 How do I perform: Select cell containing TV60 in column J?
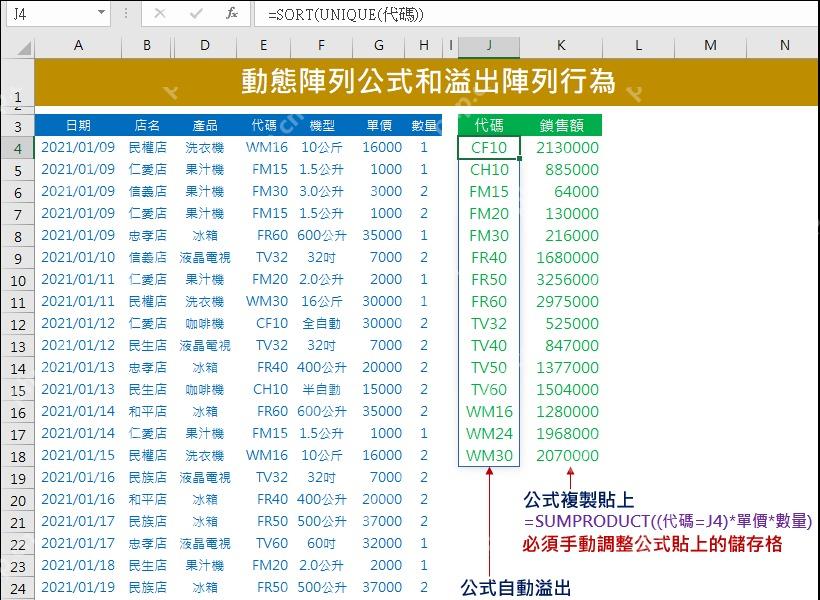(x=489, y=390)
